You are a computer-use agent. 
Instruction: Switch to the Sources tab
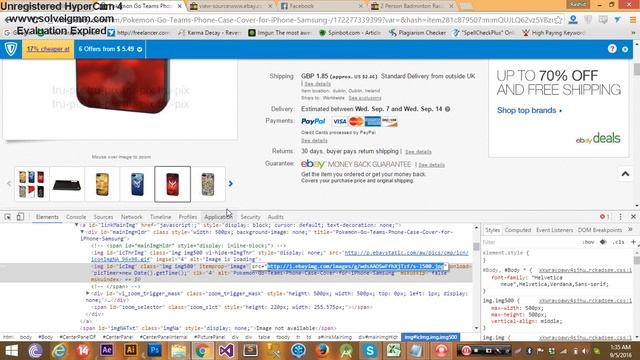tap(103, 217)
